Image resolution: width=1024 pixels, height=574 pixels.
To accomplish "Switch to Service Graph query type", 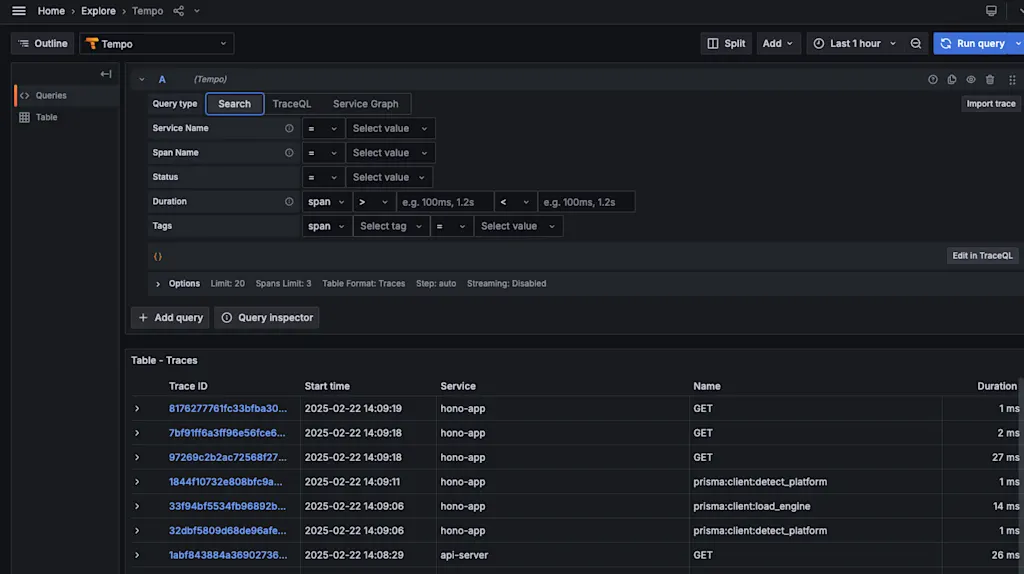I will tap(365, 103).
